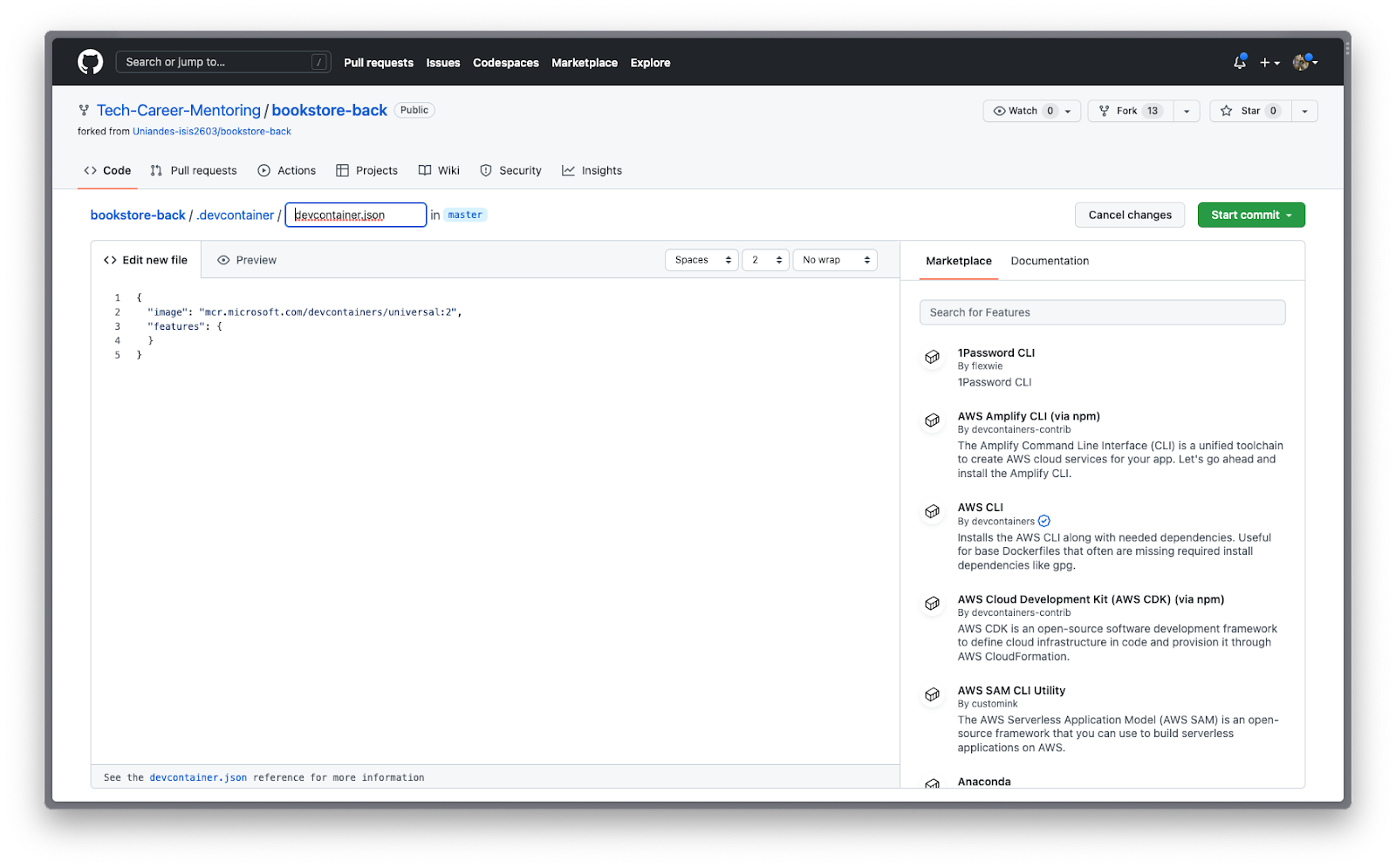Click the AWS SAM CLI Utility package icon
This screenshot has height=868, width=1396.
click(932, 694)
